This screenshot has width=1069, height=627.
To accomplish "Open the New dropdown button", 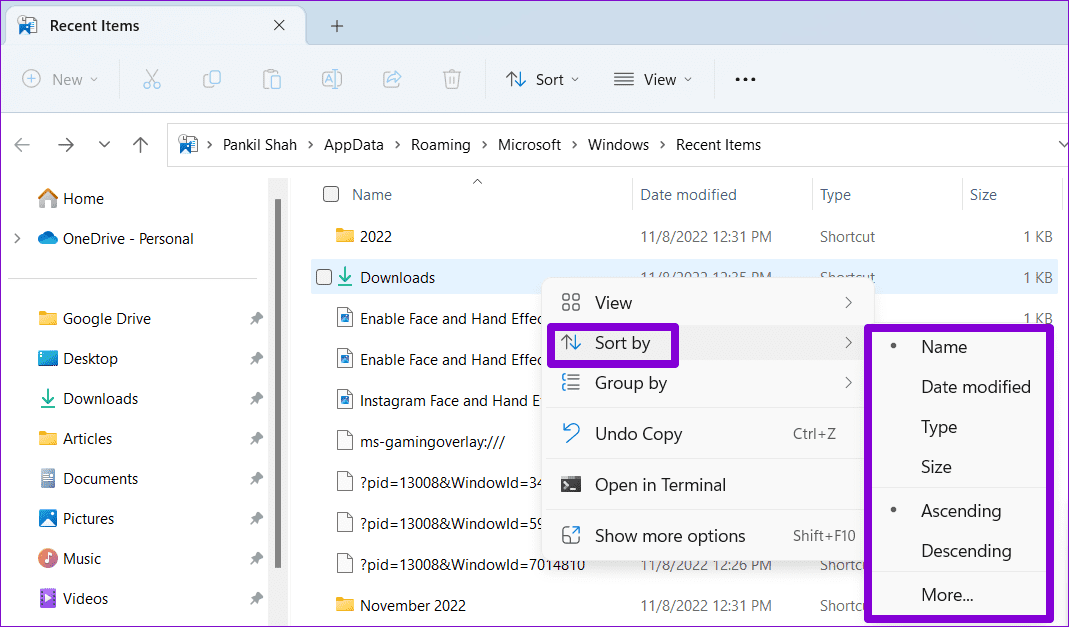I will [x=60, y=80].
